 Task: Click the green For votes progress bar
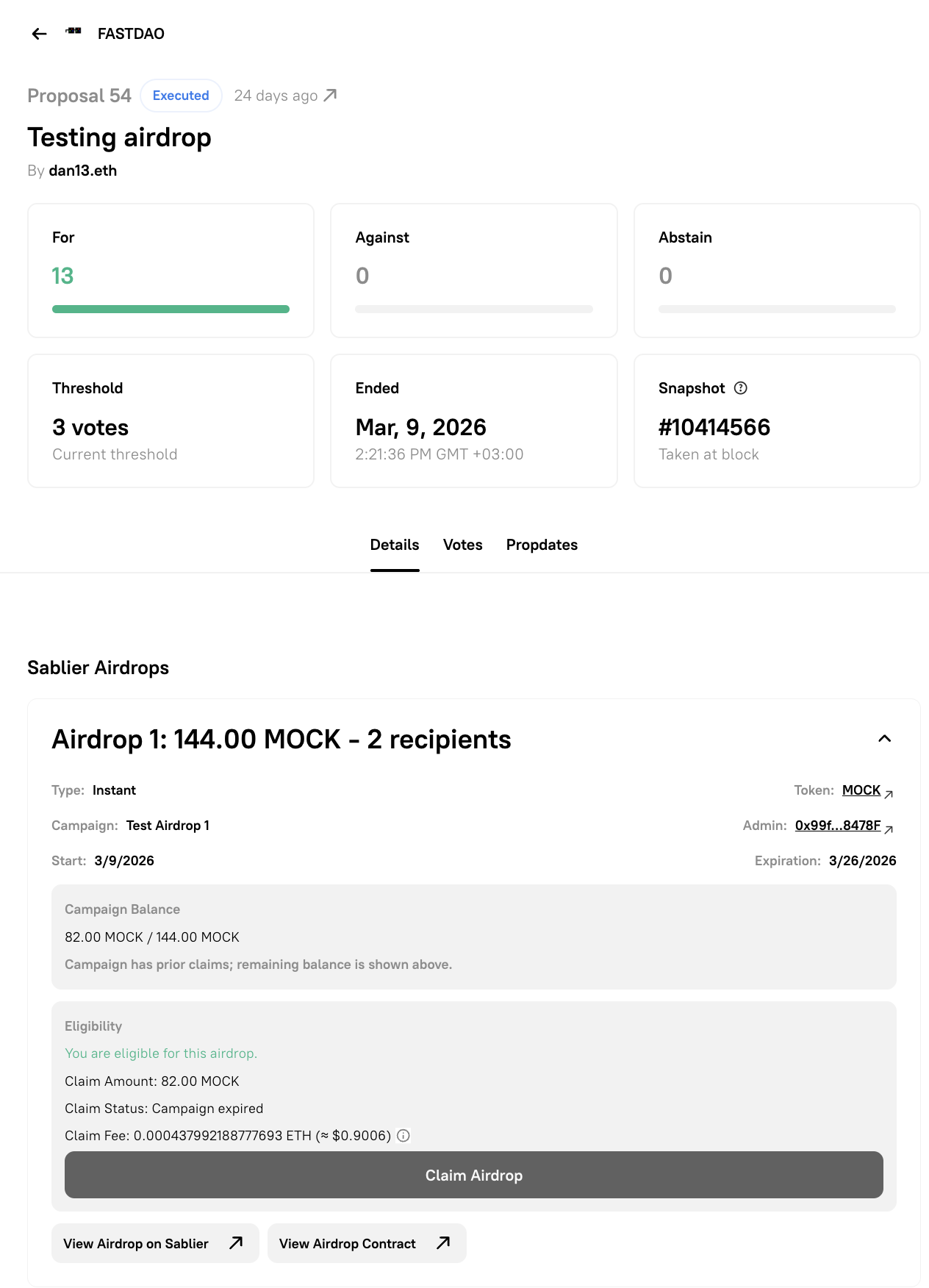tap(171, 310)
